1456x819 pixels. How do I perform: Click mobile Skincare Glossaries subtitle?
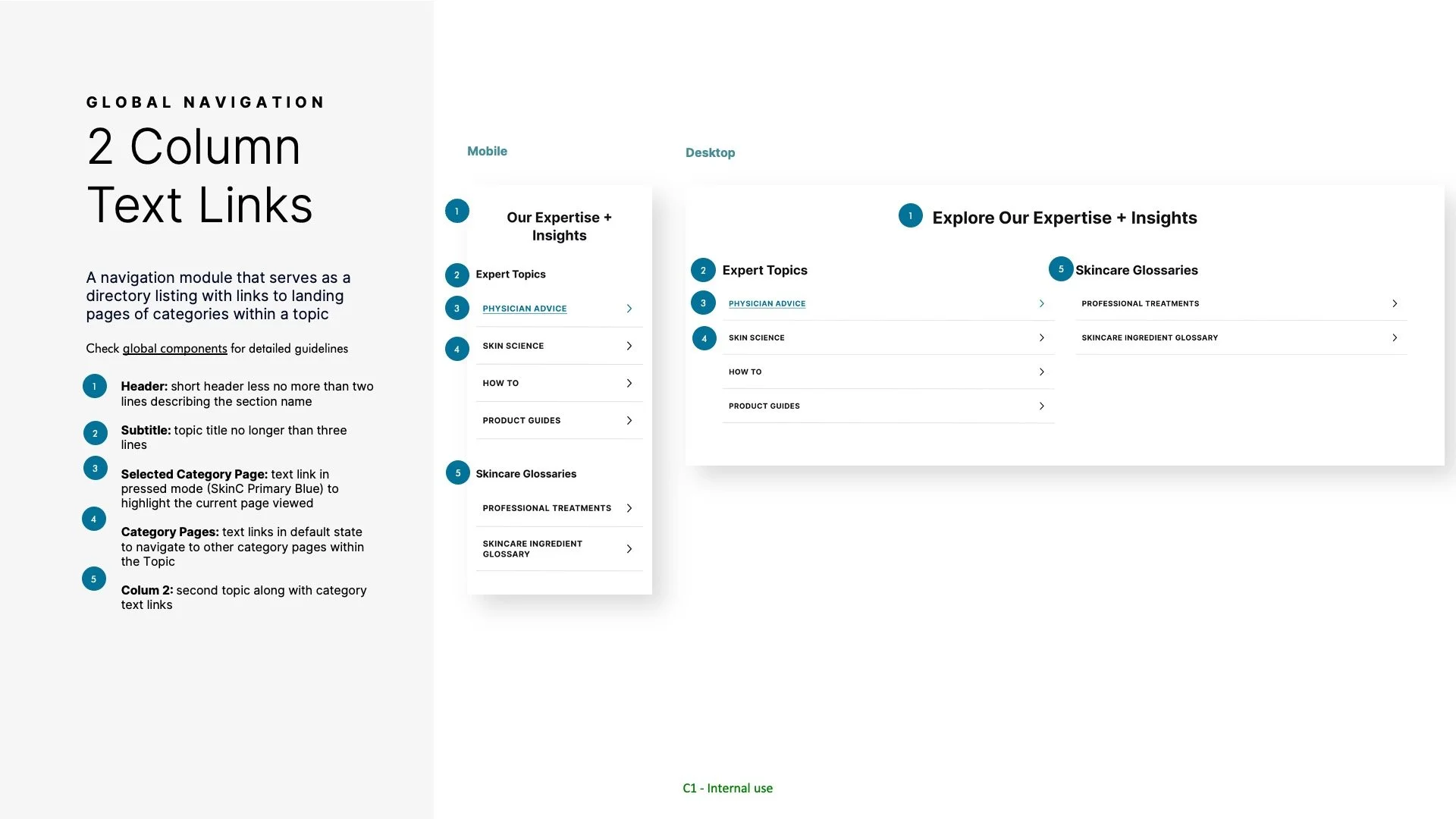point(526,474)
